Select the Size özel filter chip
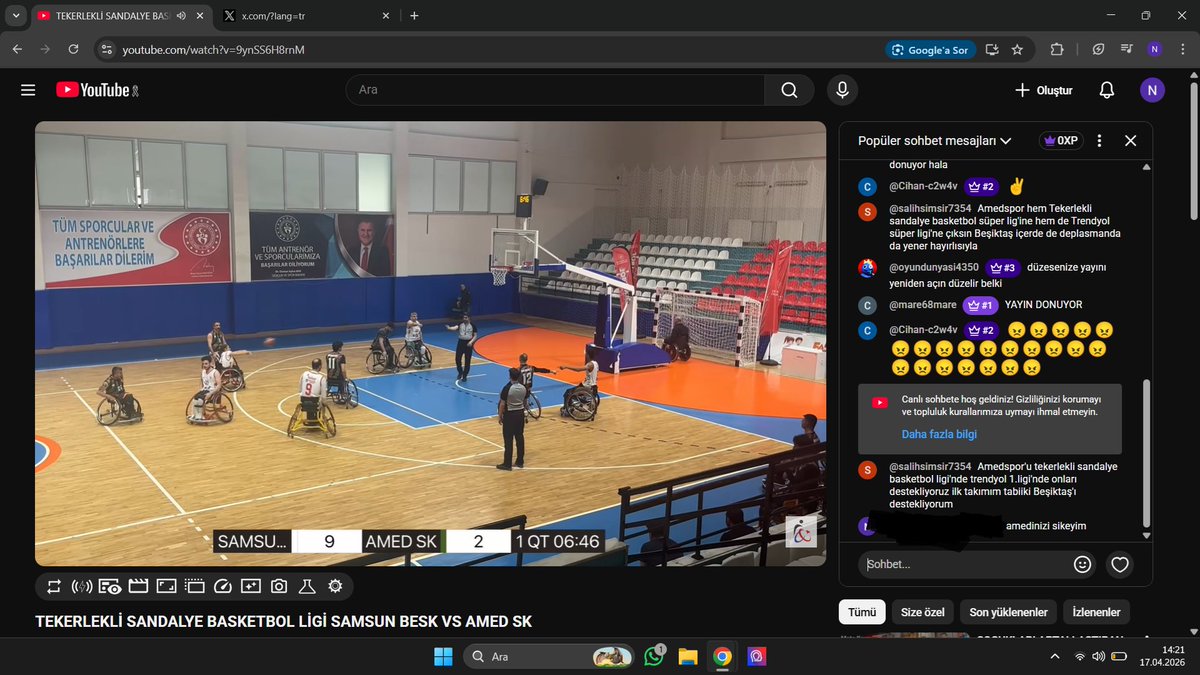 point(924,612)
